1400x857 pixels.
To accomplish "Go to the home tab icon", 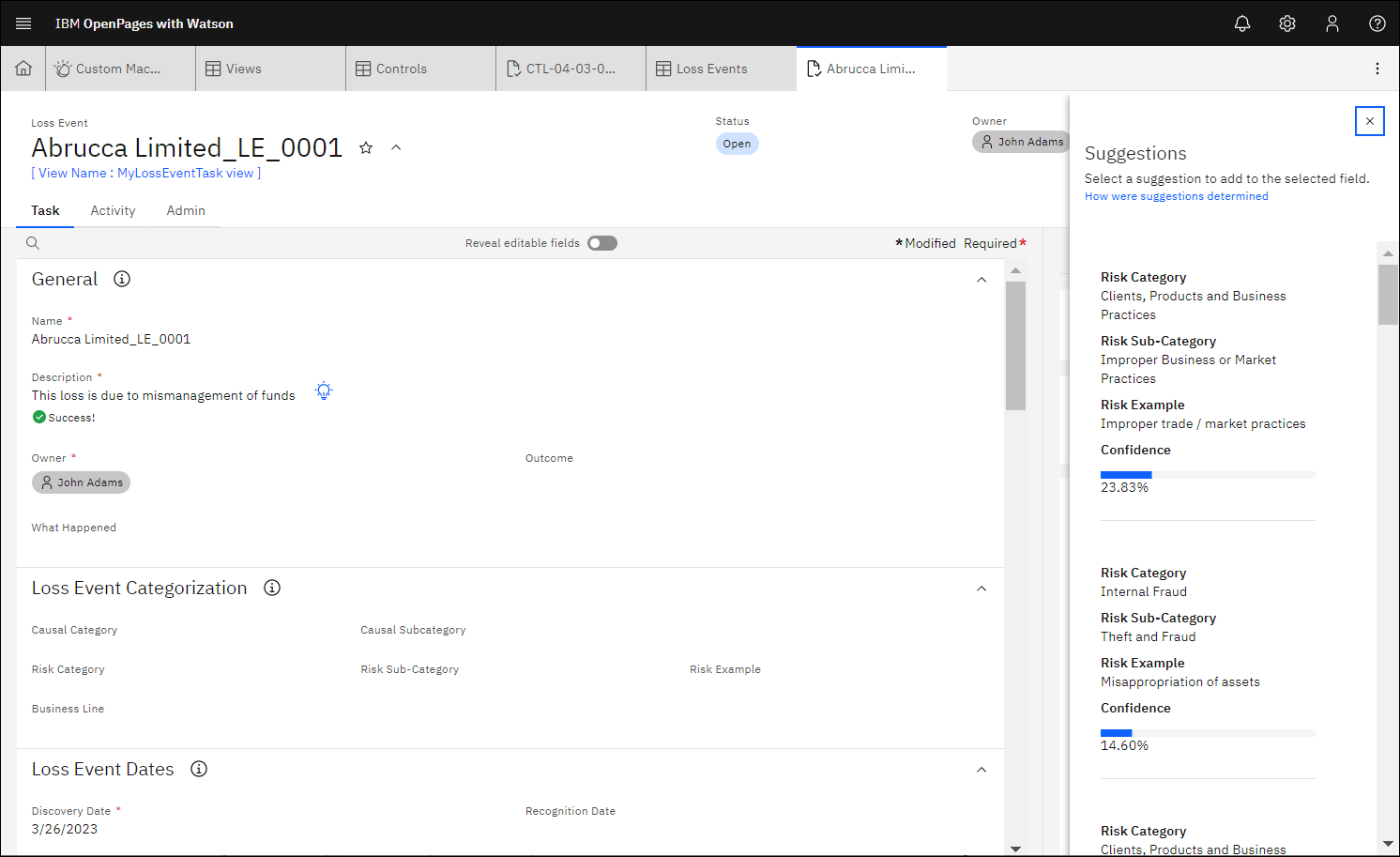I will pos(23,69).
